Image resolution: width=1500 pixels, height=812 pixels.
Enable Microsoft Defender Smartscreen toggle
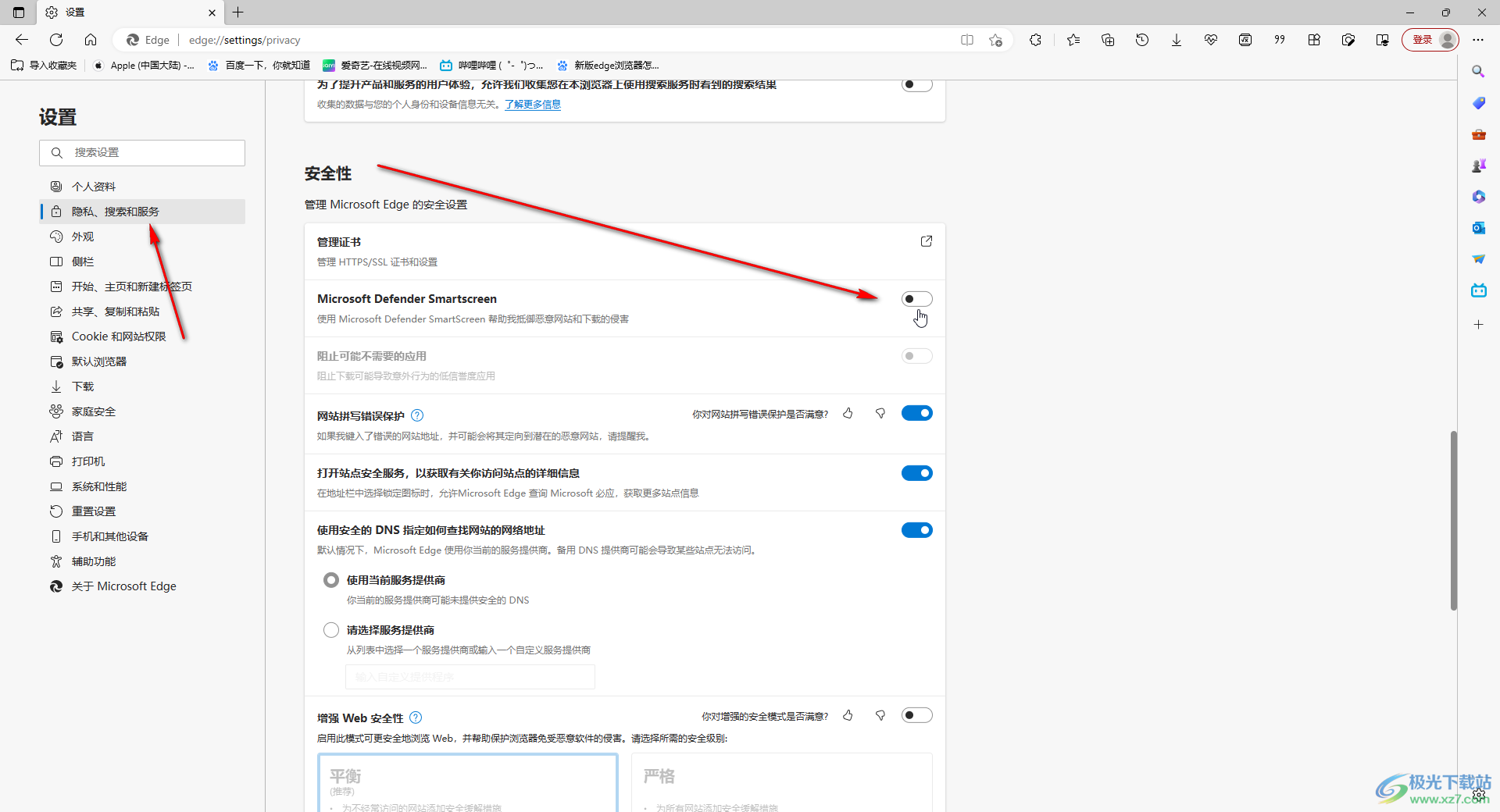coord(916,299)
